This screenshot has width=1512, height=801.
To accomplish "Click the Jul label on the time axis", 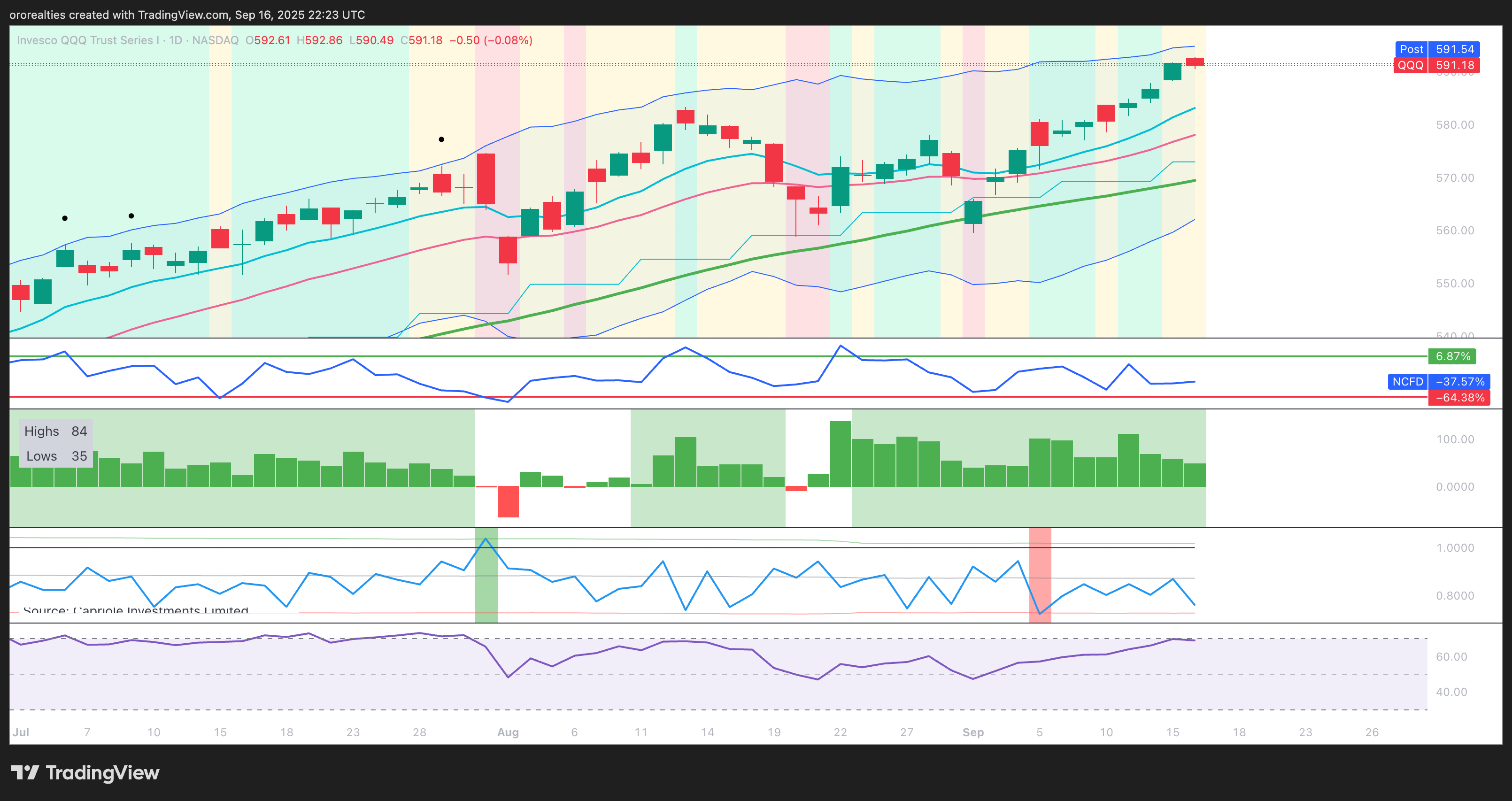I will coord(21,732).
